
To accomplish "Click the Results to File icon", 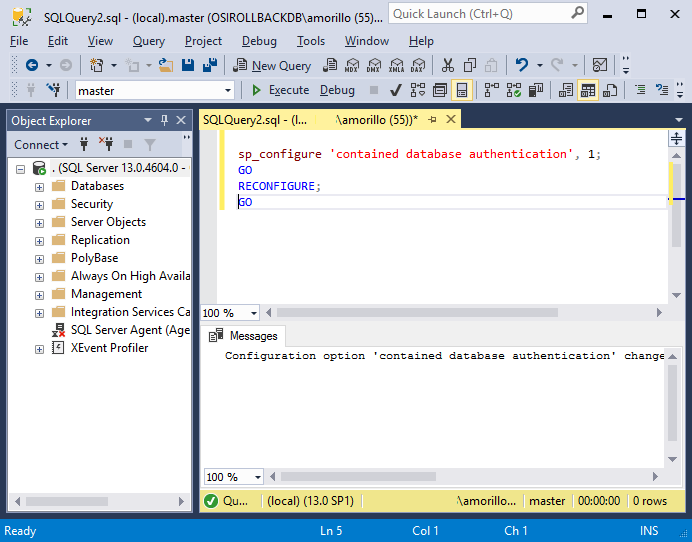I will click(610, 90).
